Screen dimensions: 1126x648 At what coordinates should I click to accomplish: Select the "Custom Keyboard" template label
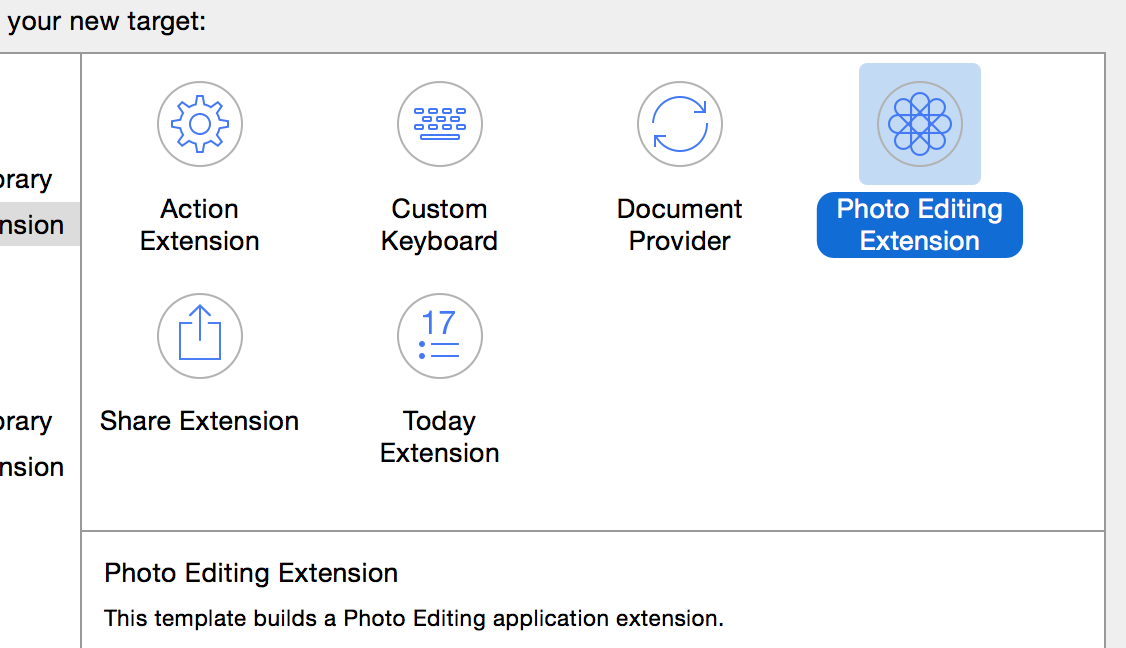pyautogui.click(x=440, y=225)
